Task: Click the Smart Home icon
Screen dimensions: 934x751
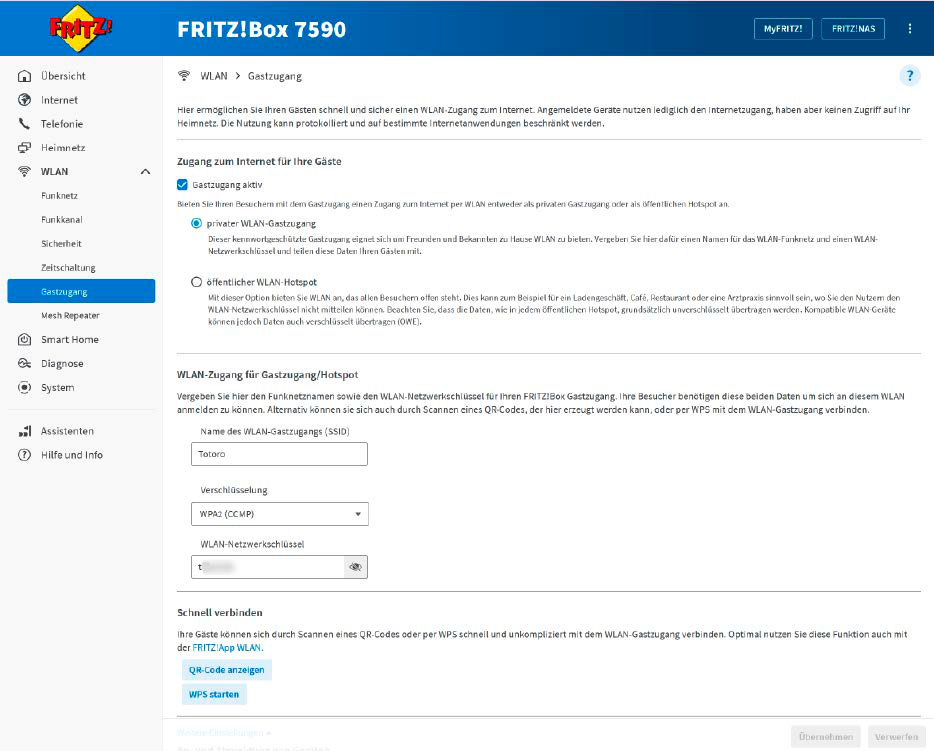Action: (24, 339)
